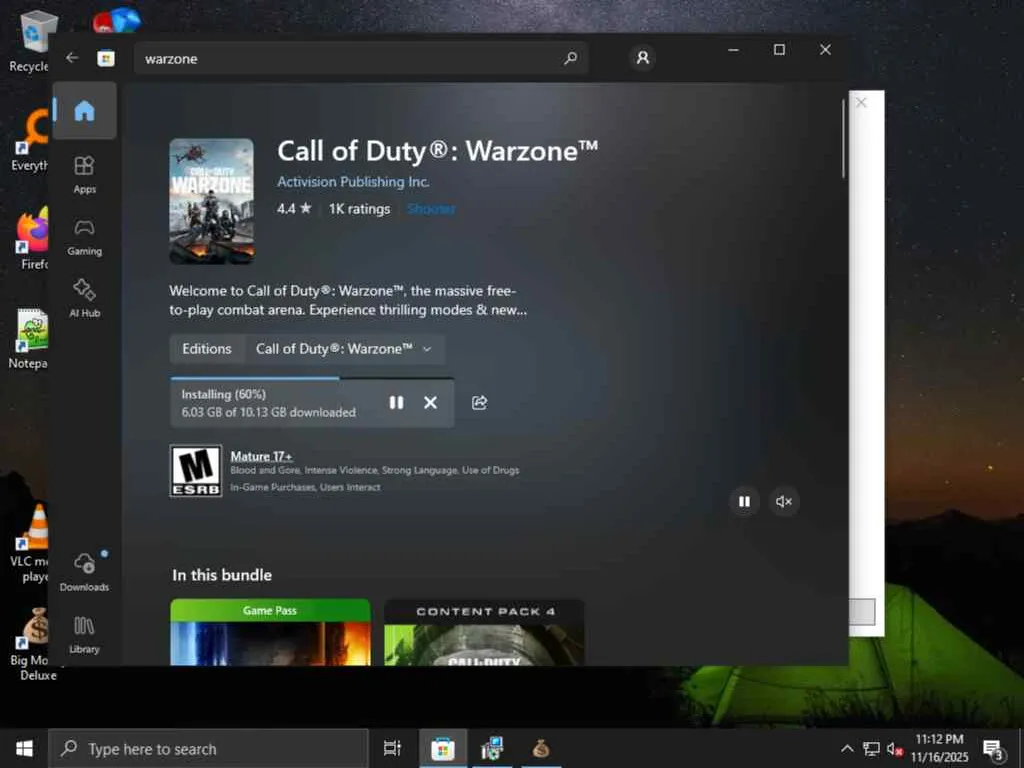
Task: Open the Content Pack 4 bundle thumbnail
Action: click(x=484, y=632)
